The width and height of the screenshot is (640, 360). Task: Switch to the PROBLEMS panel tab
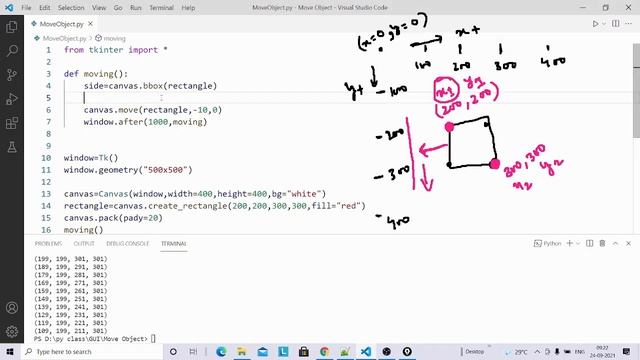coord(48,243)
